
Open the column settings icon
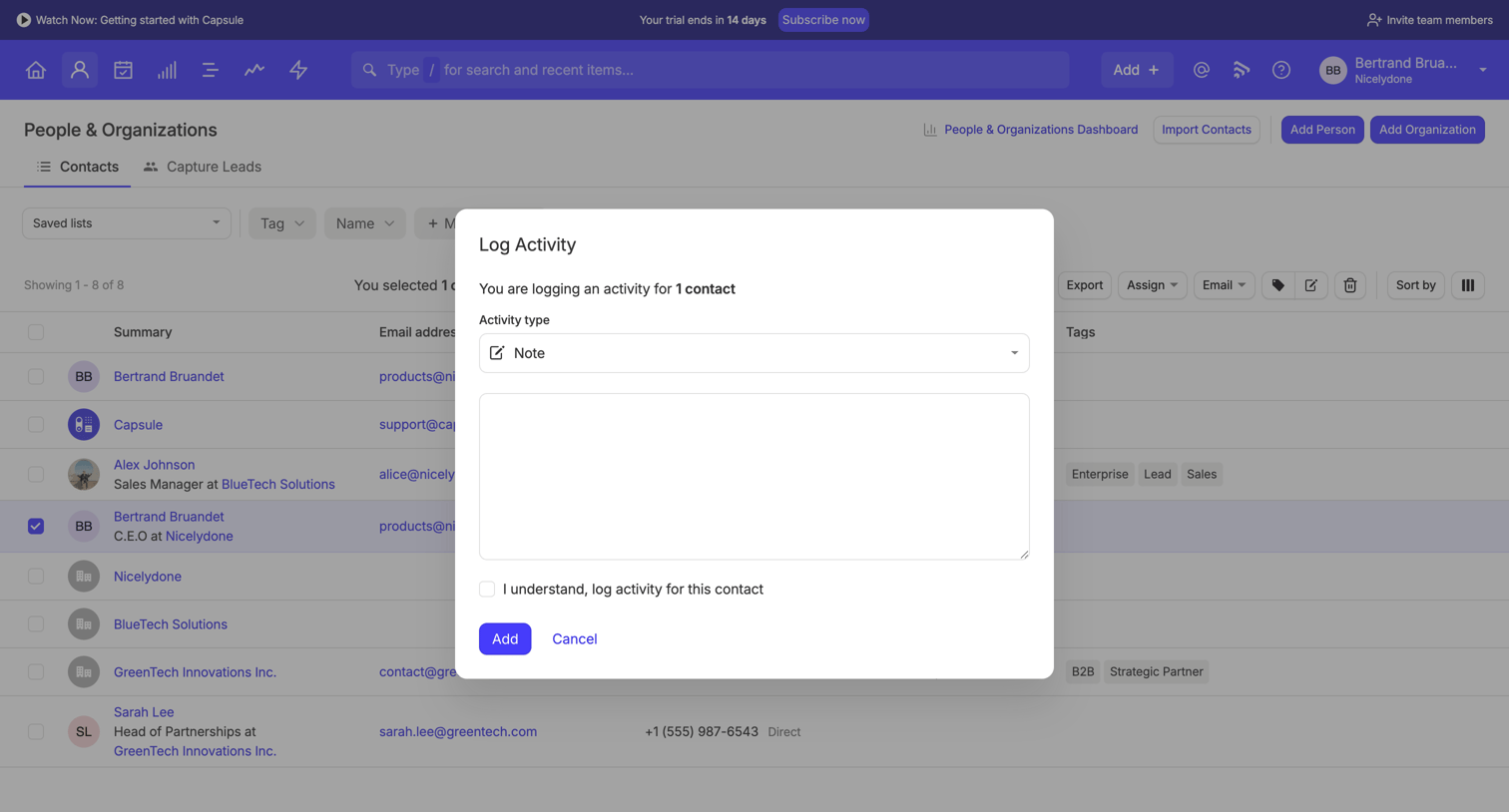click(x=1468, y=285)
